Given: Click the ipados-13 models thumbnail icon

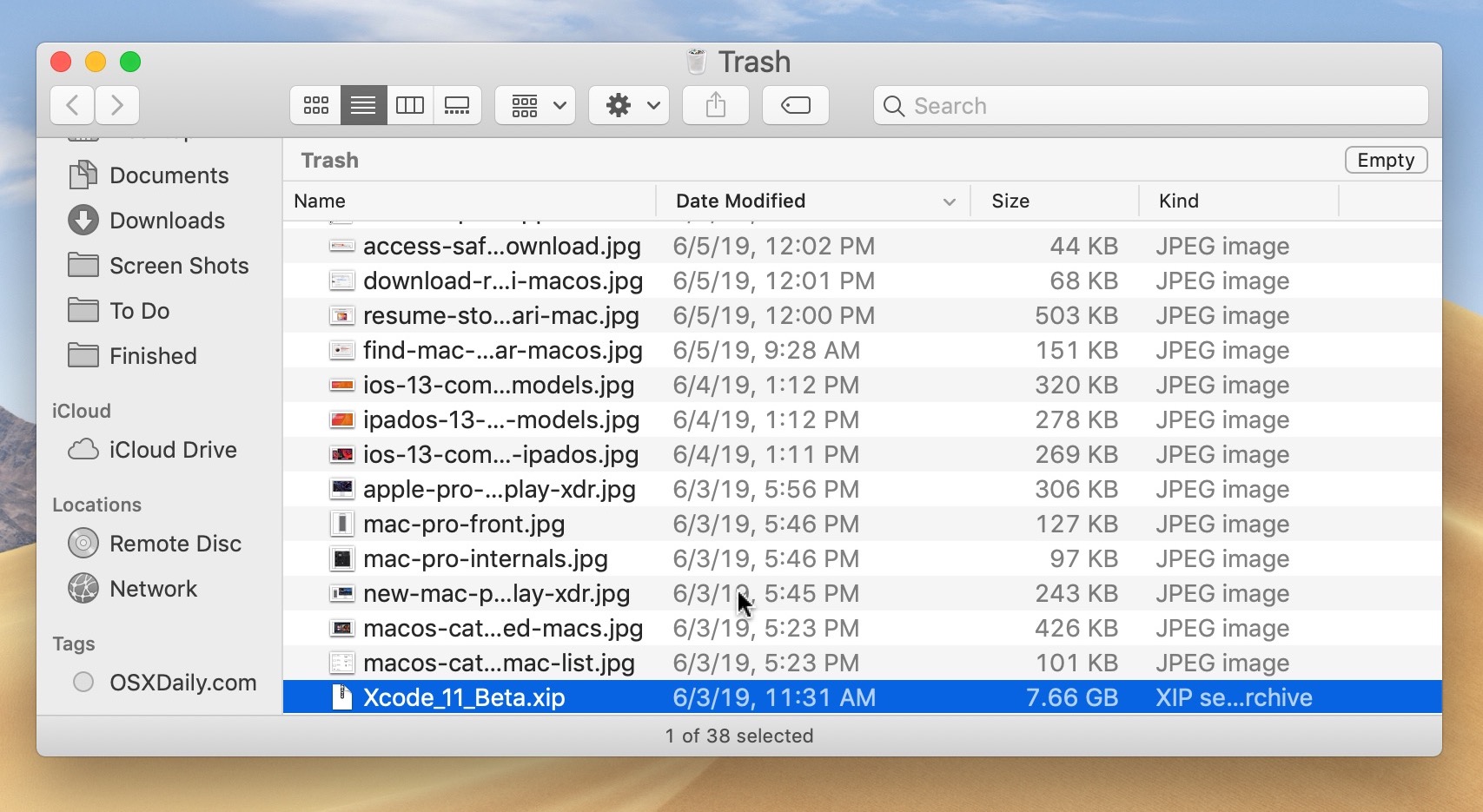Looking at the screenshot, I should [x=342, y=419].
